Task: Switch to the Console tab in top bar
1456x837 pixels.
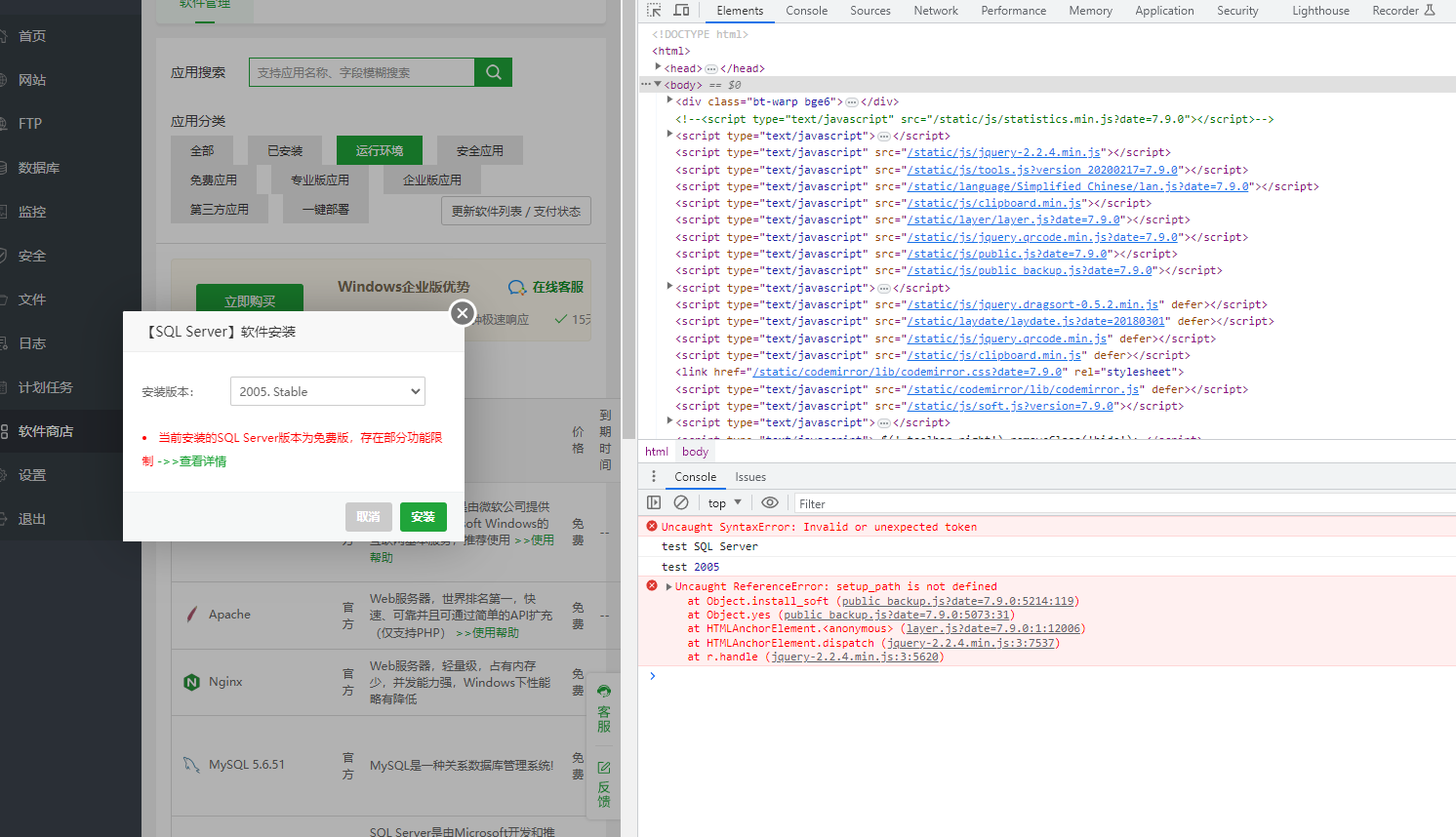Action: pyautogui.click(x=806, y=11)
